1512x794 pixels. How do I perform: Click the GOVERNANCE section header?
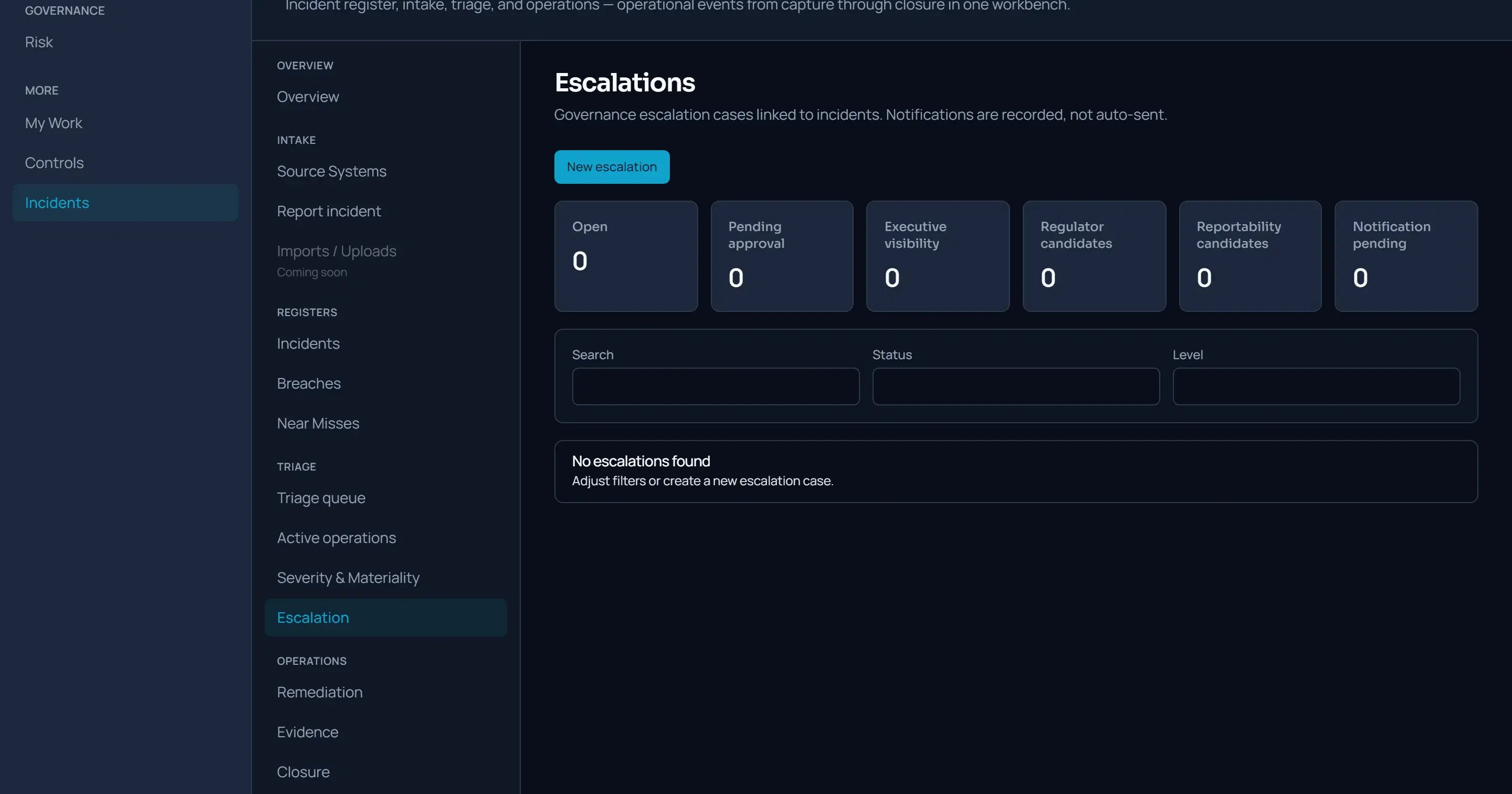tap(65, 11)
